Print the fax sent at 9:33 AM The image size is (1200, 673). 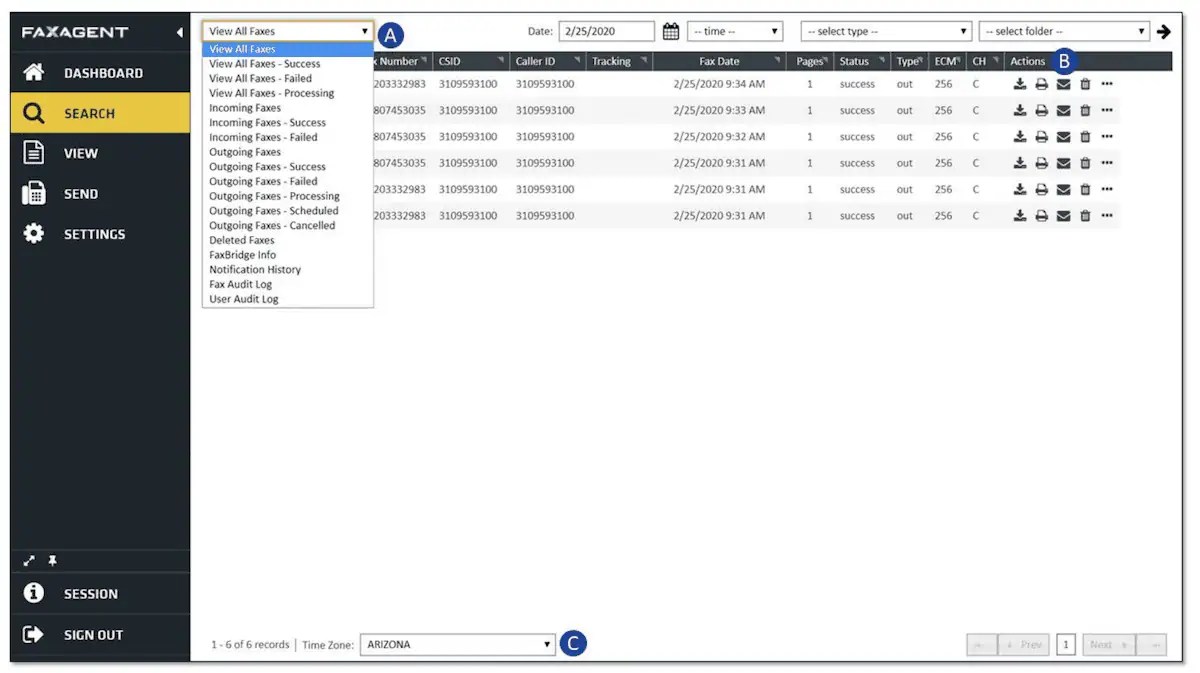[1041, 111]
